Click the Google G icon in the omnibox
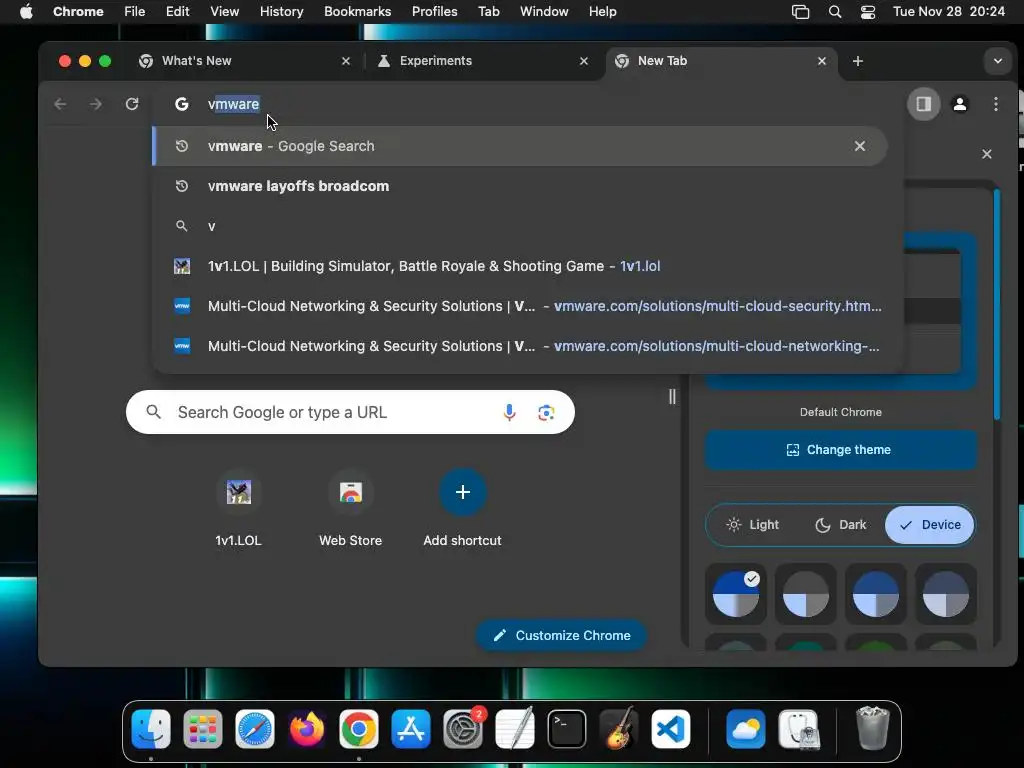 [x=182, y=104]
